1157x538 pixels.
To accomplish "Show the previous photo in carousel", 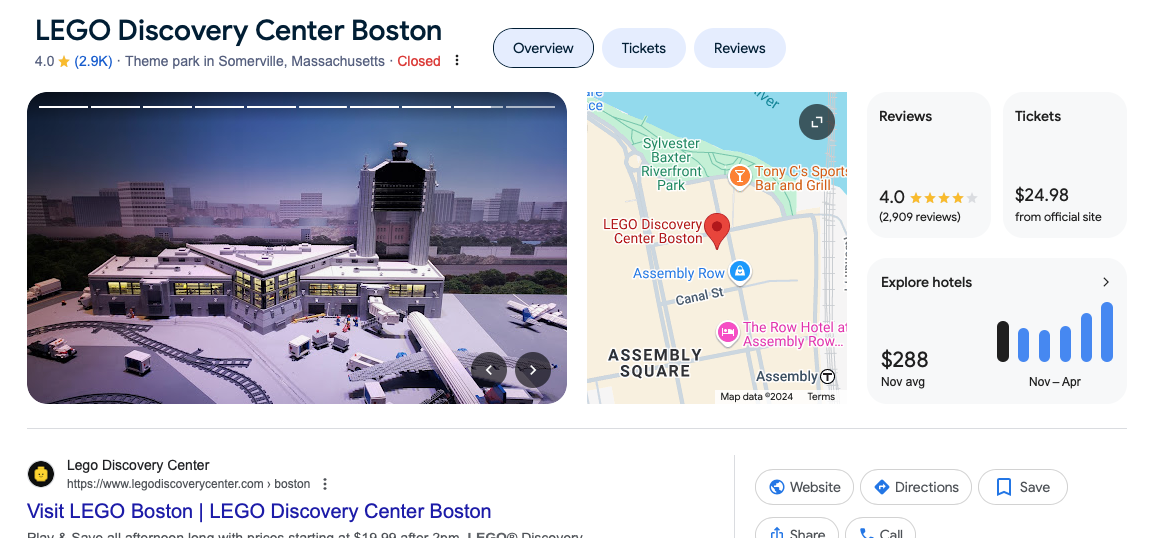I will click(489, 370).
